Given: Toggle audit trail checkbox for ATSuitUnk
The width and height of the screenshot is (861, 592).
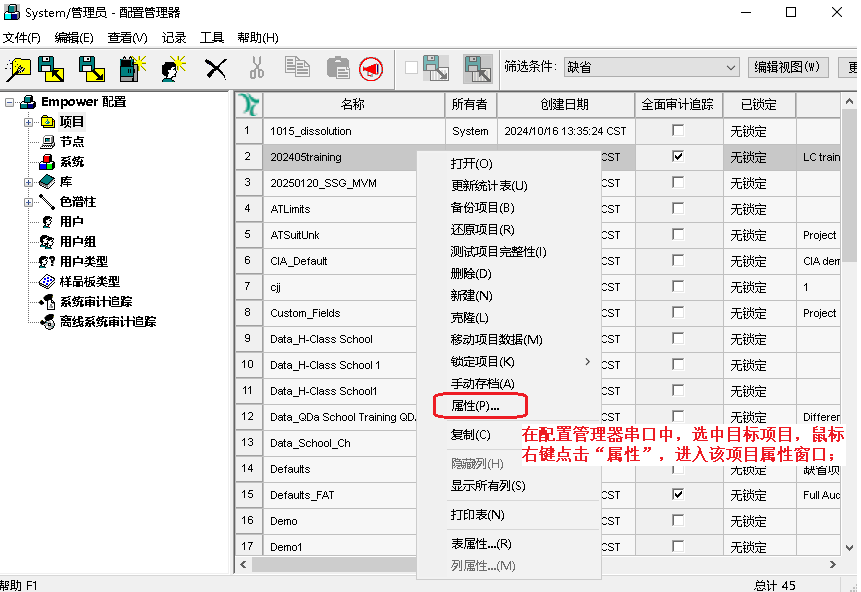Looking at the screenshot, I should (x=678, y=234).
